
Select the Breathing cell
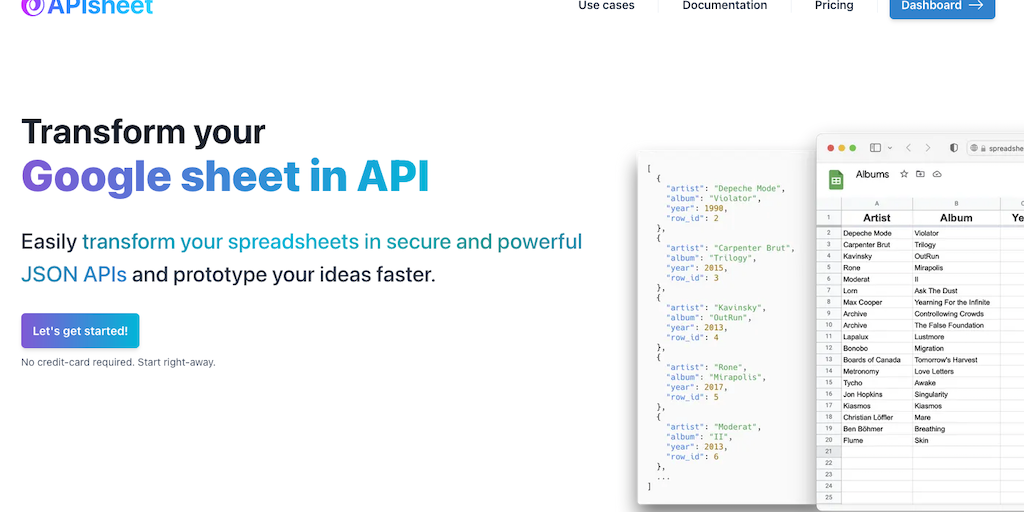(956, 429)
